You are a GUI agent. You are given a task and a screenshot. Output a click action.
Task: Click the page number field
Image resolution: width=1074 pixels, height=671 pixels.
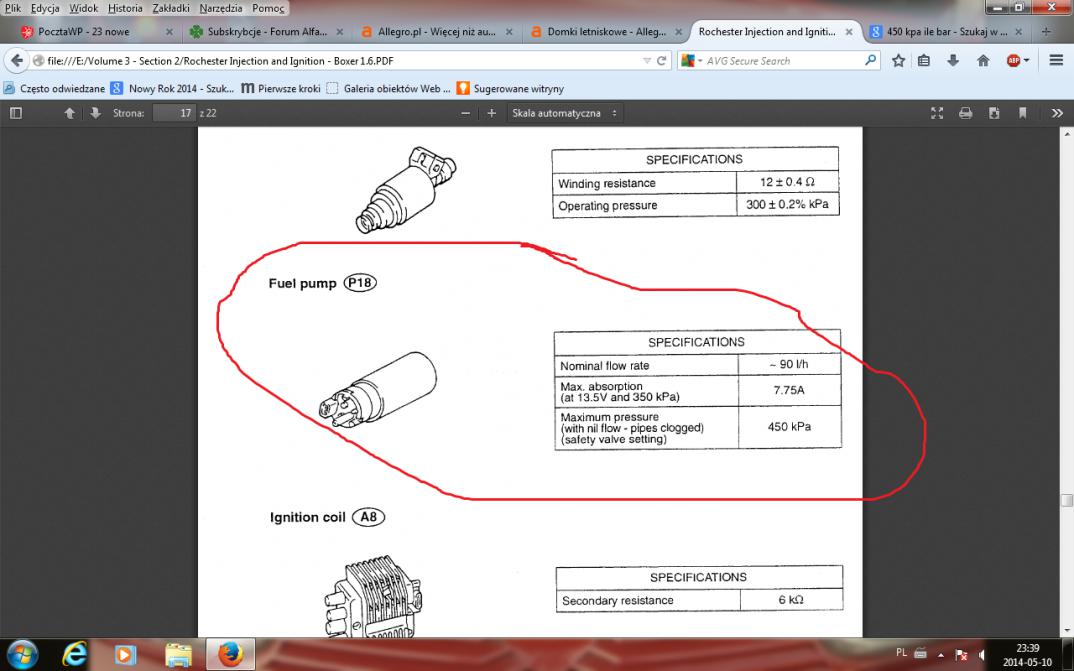(x=174, y=113)
